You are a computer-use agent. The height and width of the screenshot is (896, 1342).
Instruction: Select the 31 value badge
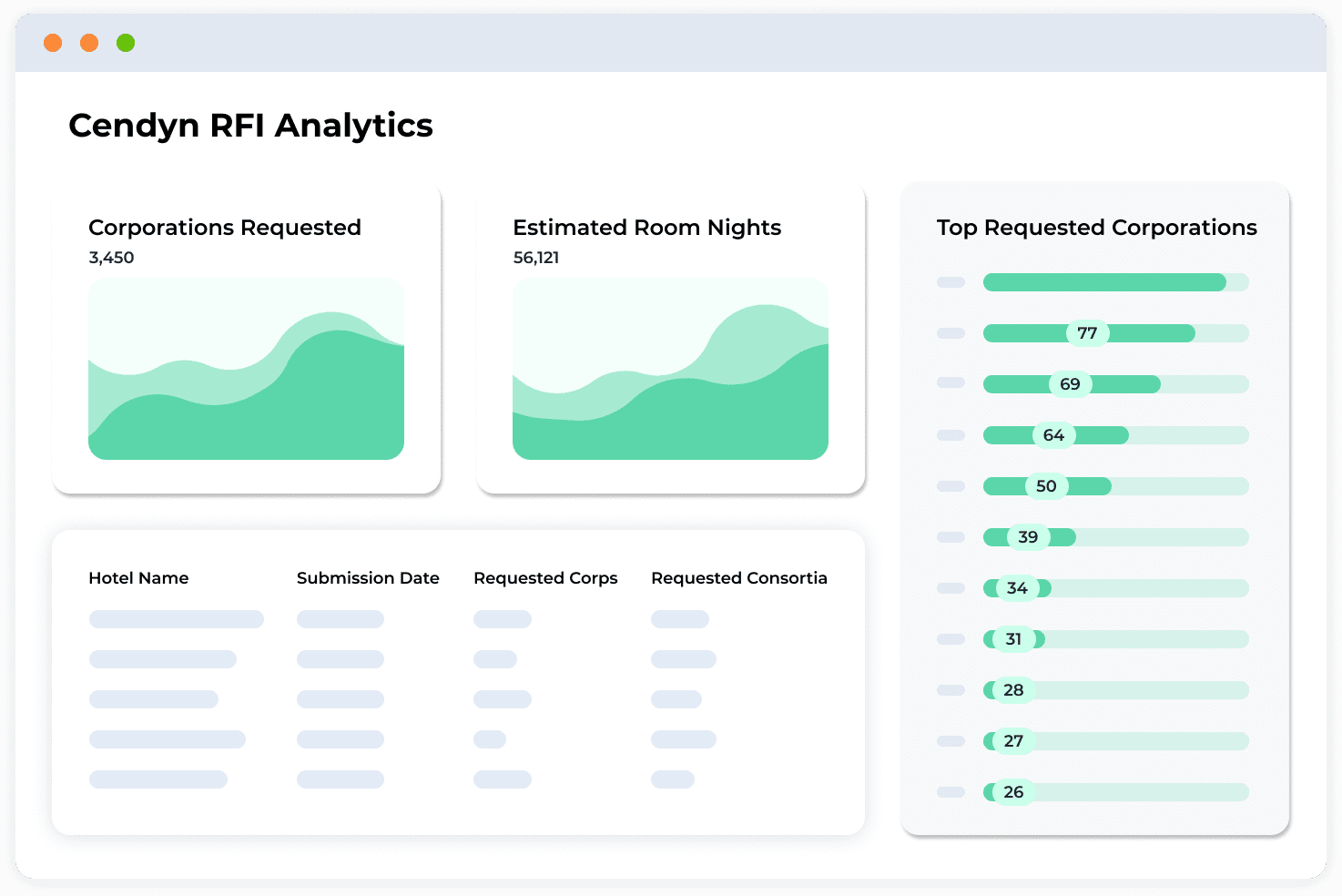point(1013,639)
